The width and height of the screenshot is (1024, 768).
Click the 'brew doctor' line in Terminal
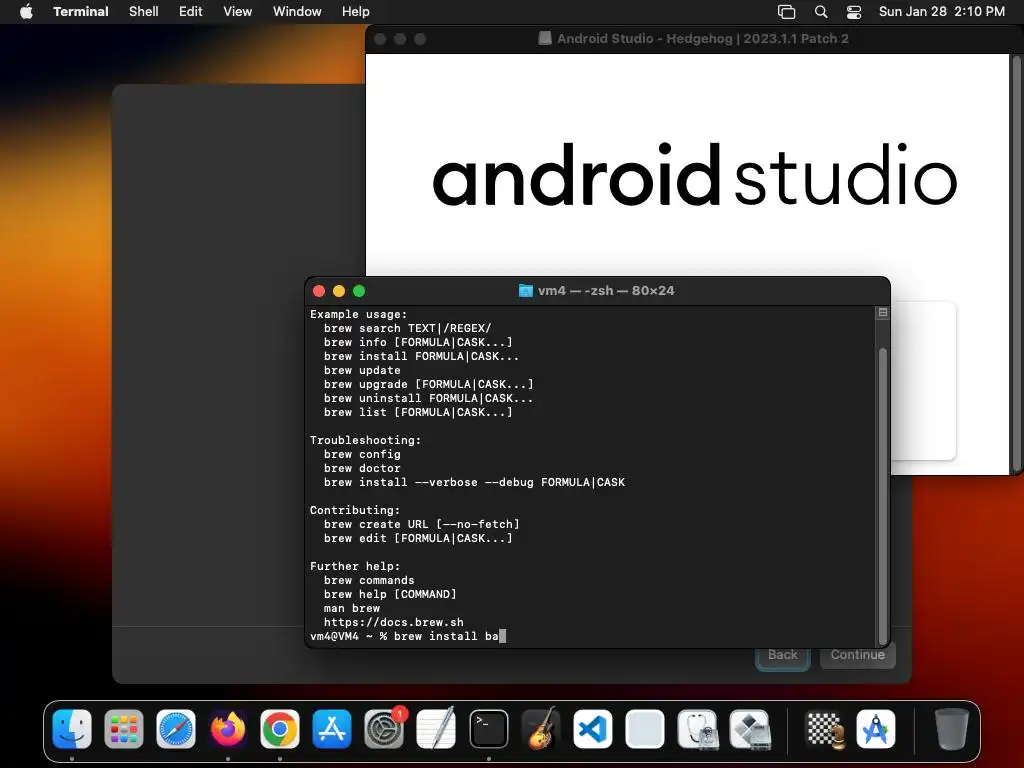point(362,468)
